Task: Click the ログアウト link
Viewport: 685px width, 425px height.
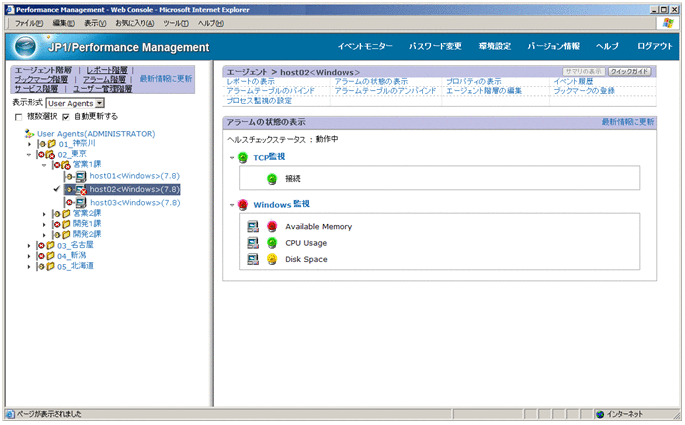Action: pos(654,46)
